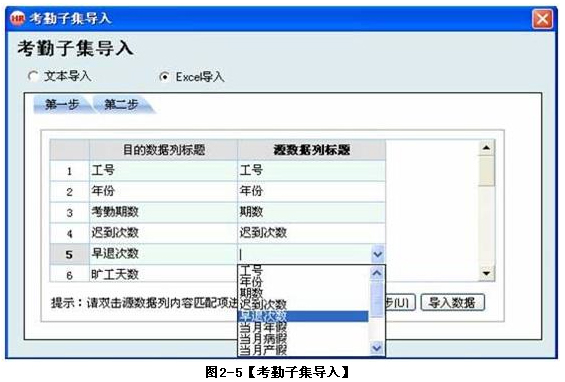Click the 导入数据 button
The width and height of the screenshot is (565, 382).
[453, 302]
